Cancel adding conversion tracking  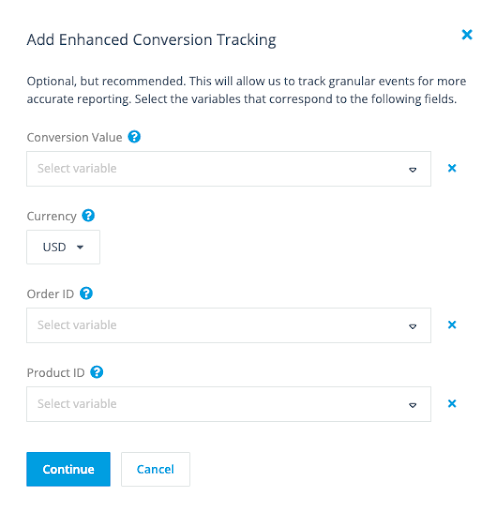pyautogui.click(x=155, y=469)
